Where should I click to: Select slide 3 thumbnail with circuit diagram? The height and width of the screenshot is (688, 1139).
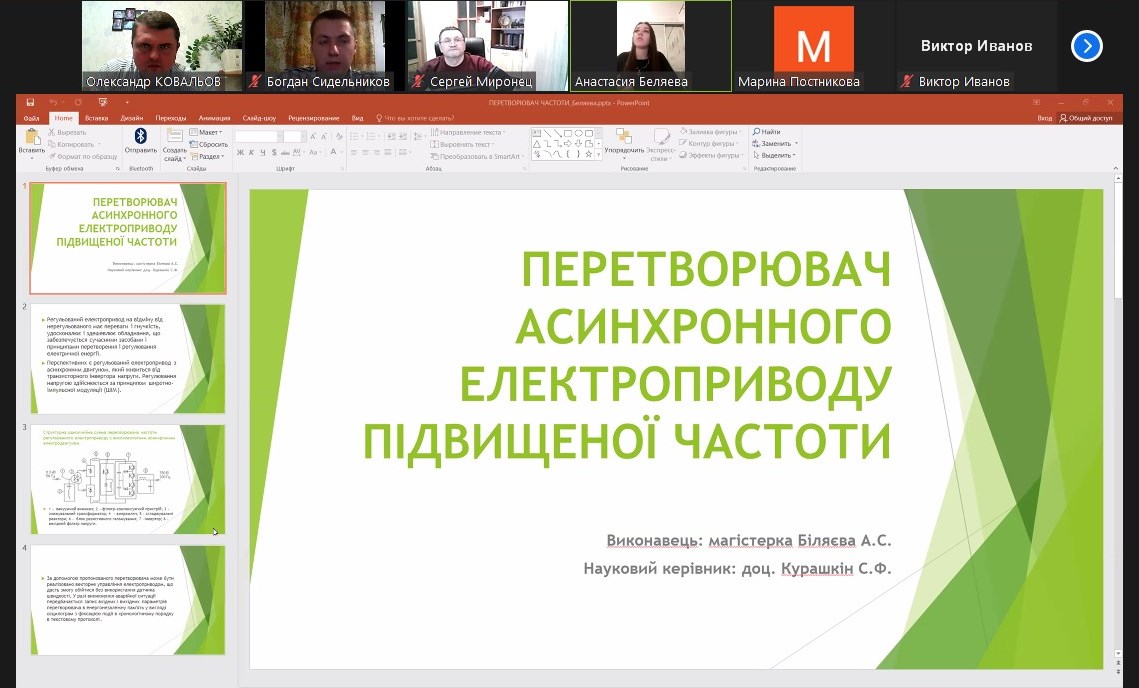click(128, 479)
